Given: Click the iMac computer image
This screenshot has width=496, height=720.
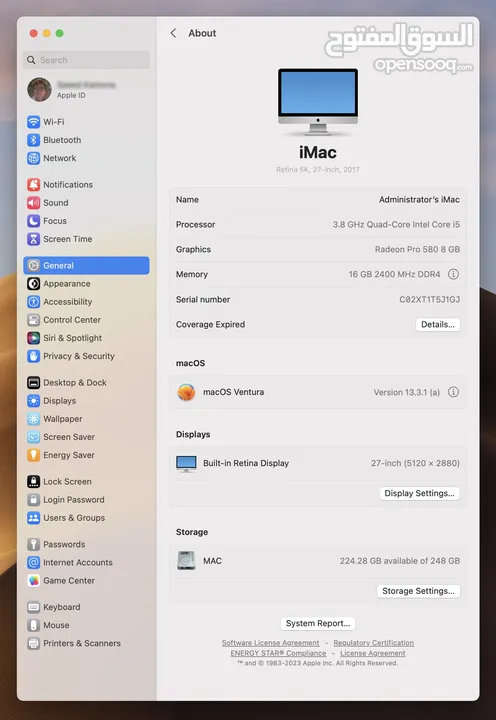Looking at the screenshot, I should tap(318, 102).
